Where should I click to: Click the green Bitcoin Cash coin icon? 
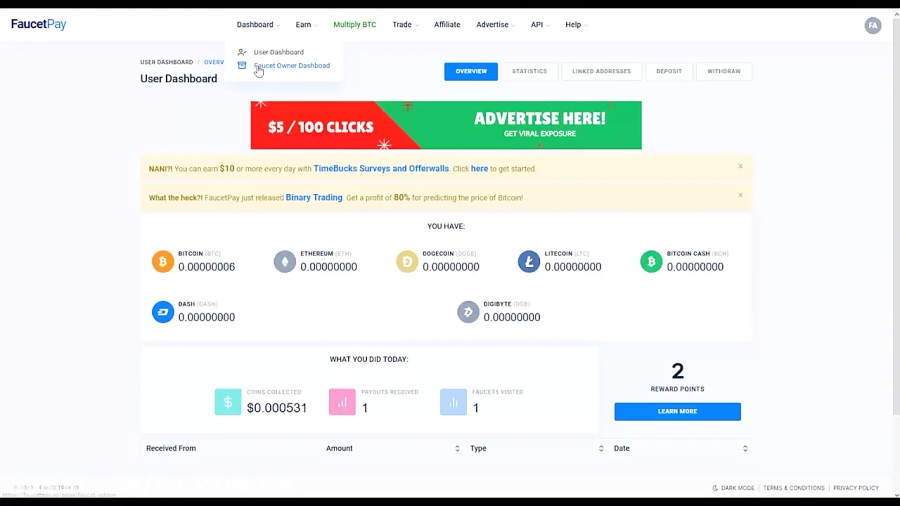coord(651,262)
